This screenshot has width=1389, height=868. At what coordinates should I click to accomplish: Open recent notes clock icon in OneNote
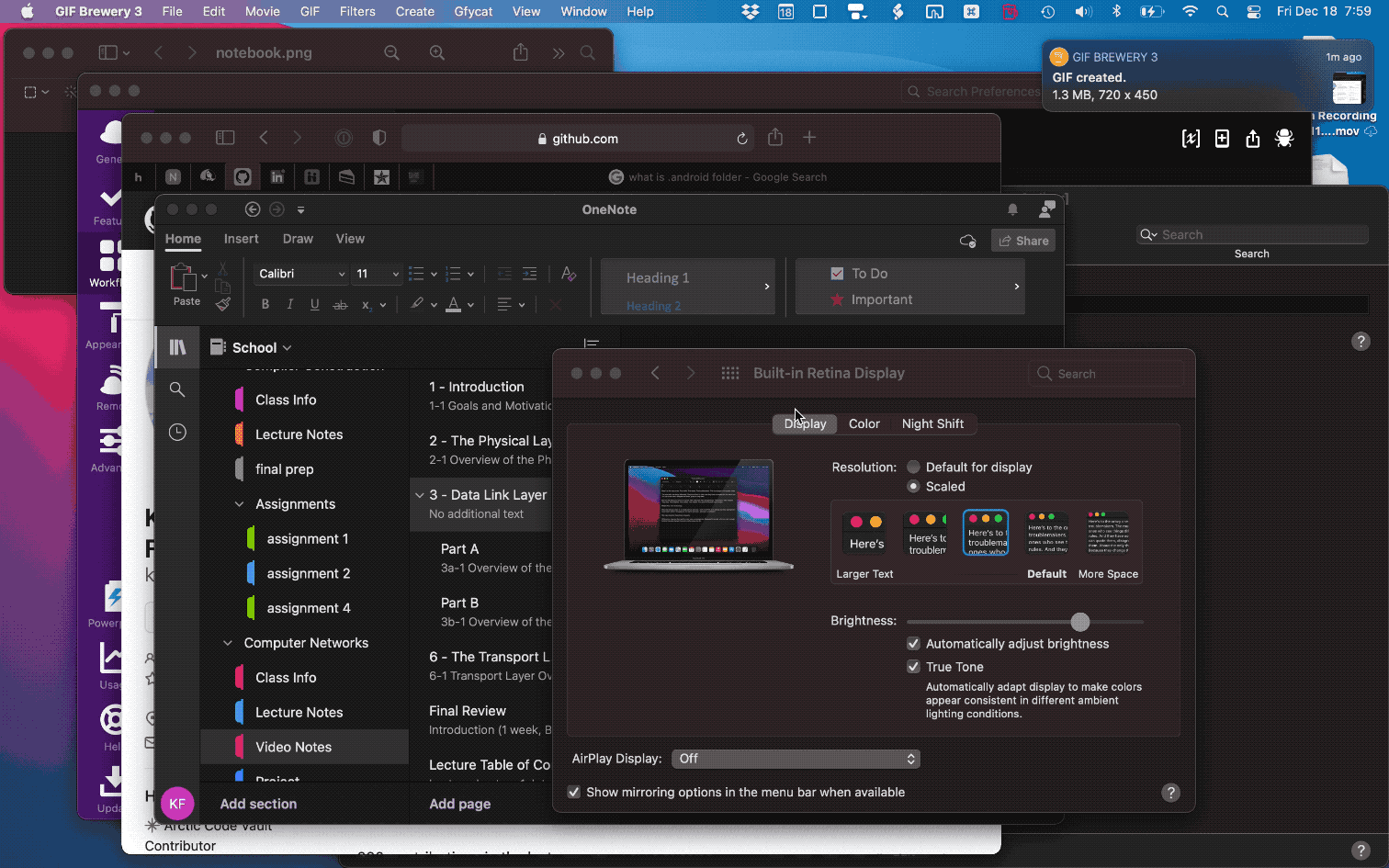point(177,432)
